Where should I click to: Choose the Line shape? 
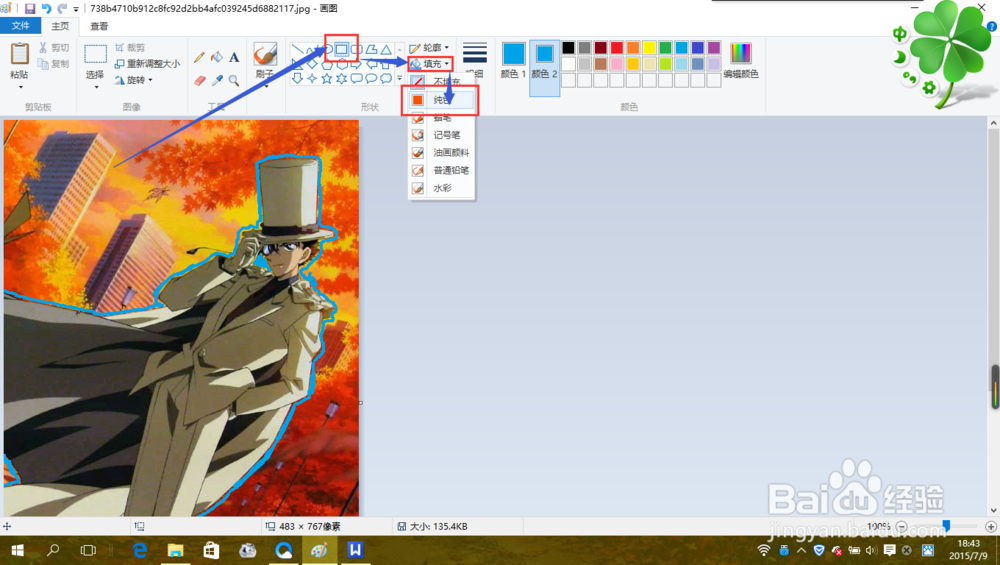coord(297,49)
